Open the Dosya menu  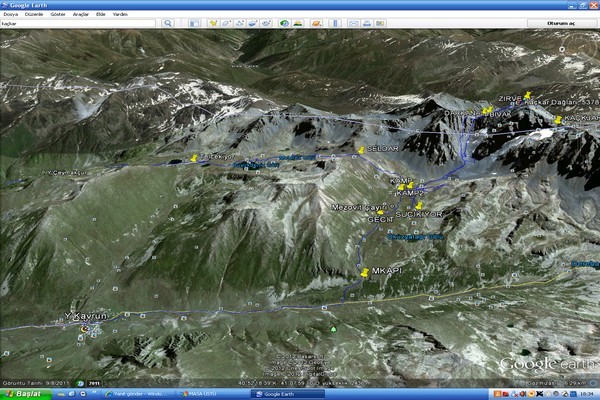tap(10, 14)
